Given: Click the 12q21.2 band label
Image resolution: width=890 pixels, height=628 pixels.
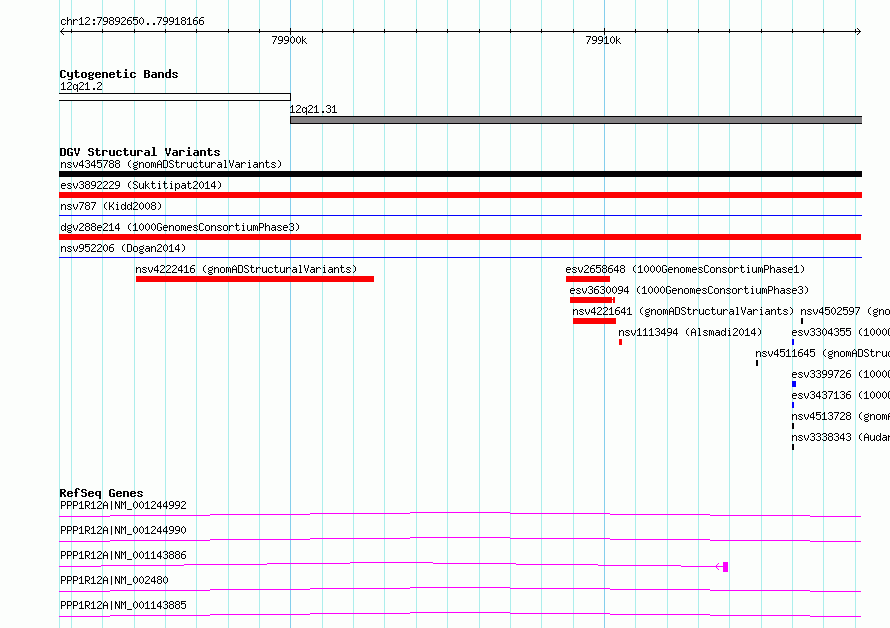Looking at the screenshot, I should point(81,86).
